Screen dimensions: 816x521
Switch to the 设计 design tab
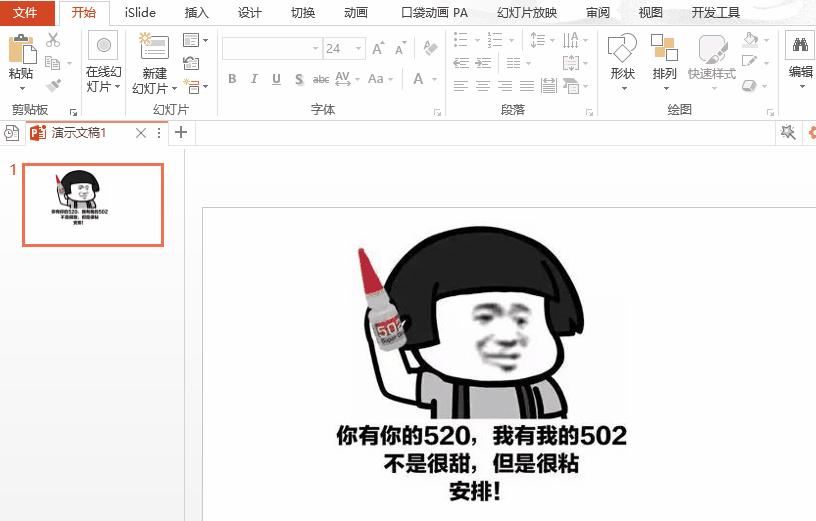tap(250, 12)
